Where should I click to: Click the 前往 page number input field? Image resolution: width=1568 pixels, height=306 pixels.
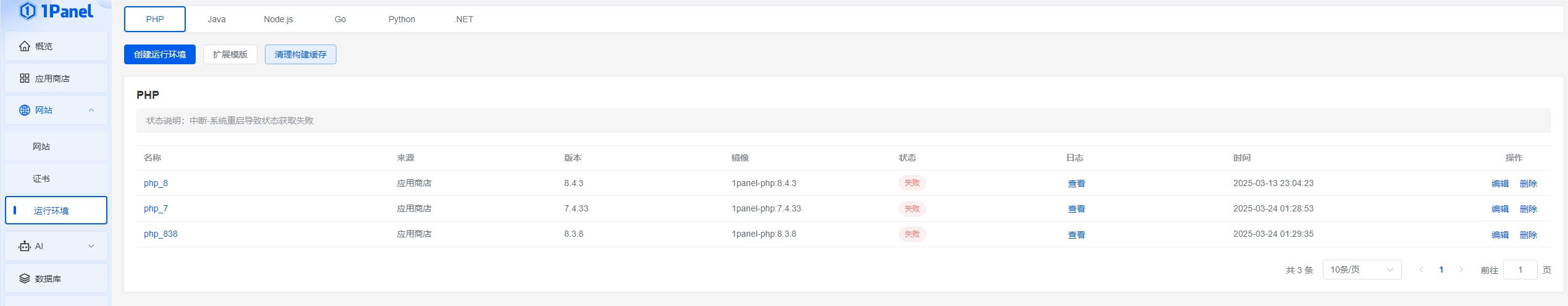click(x=1520, y=270)
